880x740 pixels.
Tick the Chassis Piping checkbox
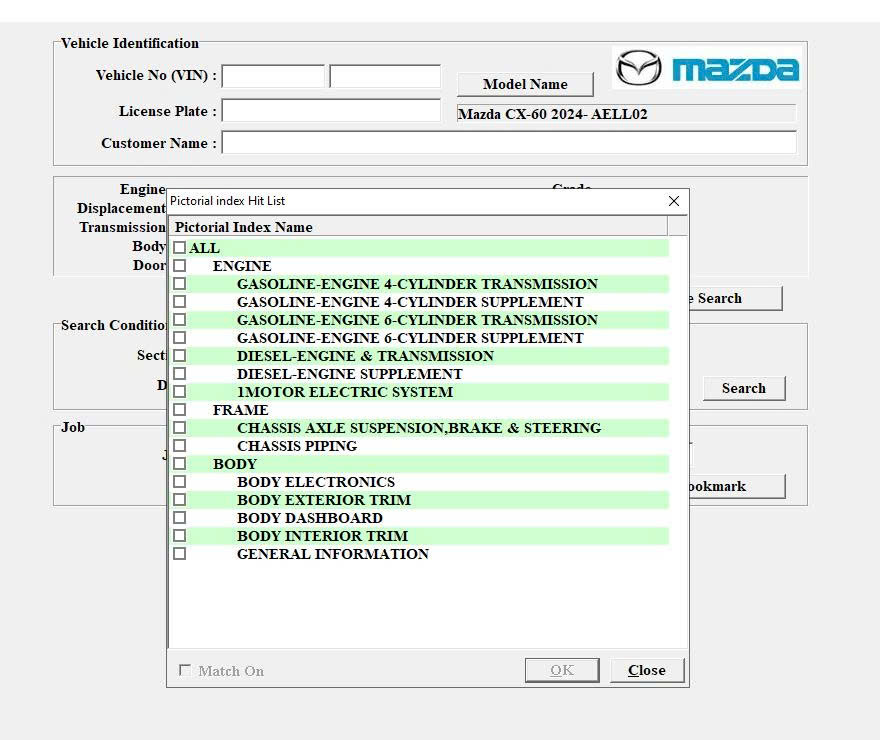point(180,445)
